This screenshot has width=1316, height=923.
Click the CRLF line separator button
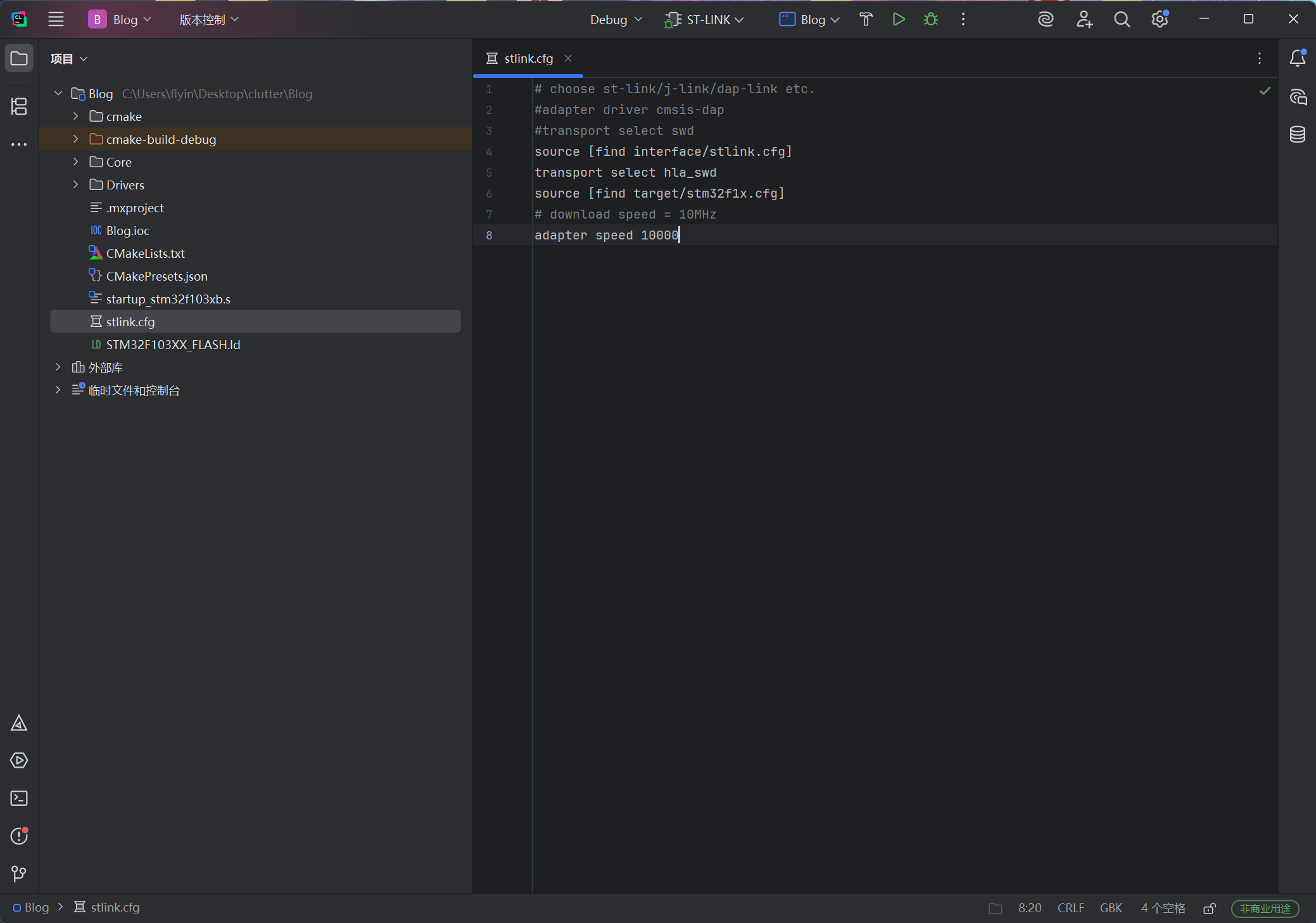click(x=1070, y=908)
